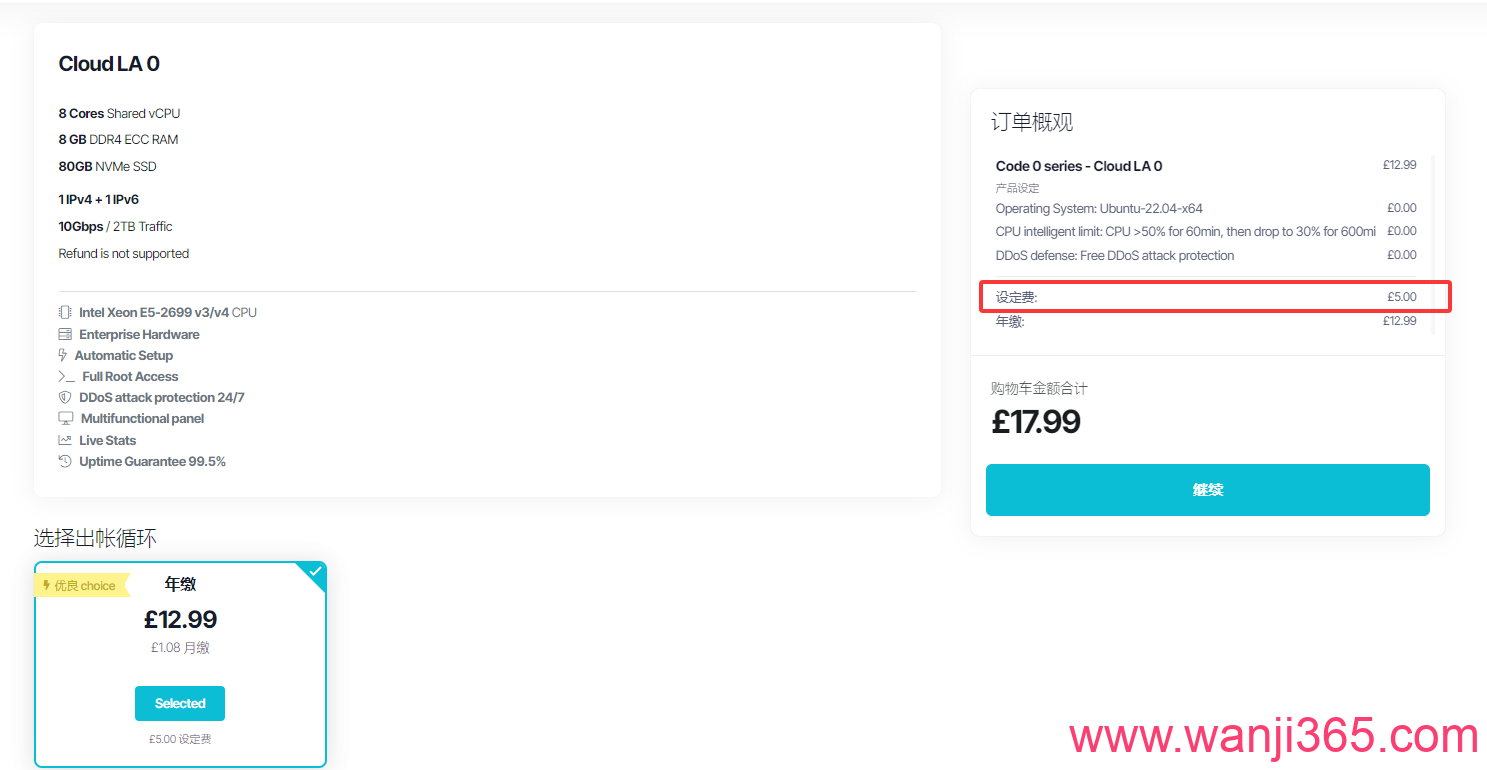Screen dimensions: 1487x770
Task: Click the lightning icon beside Automatic Setup
Action: [63, 356]
